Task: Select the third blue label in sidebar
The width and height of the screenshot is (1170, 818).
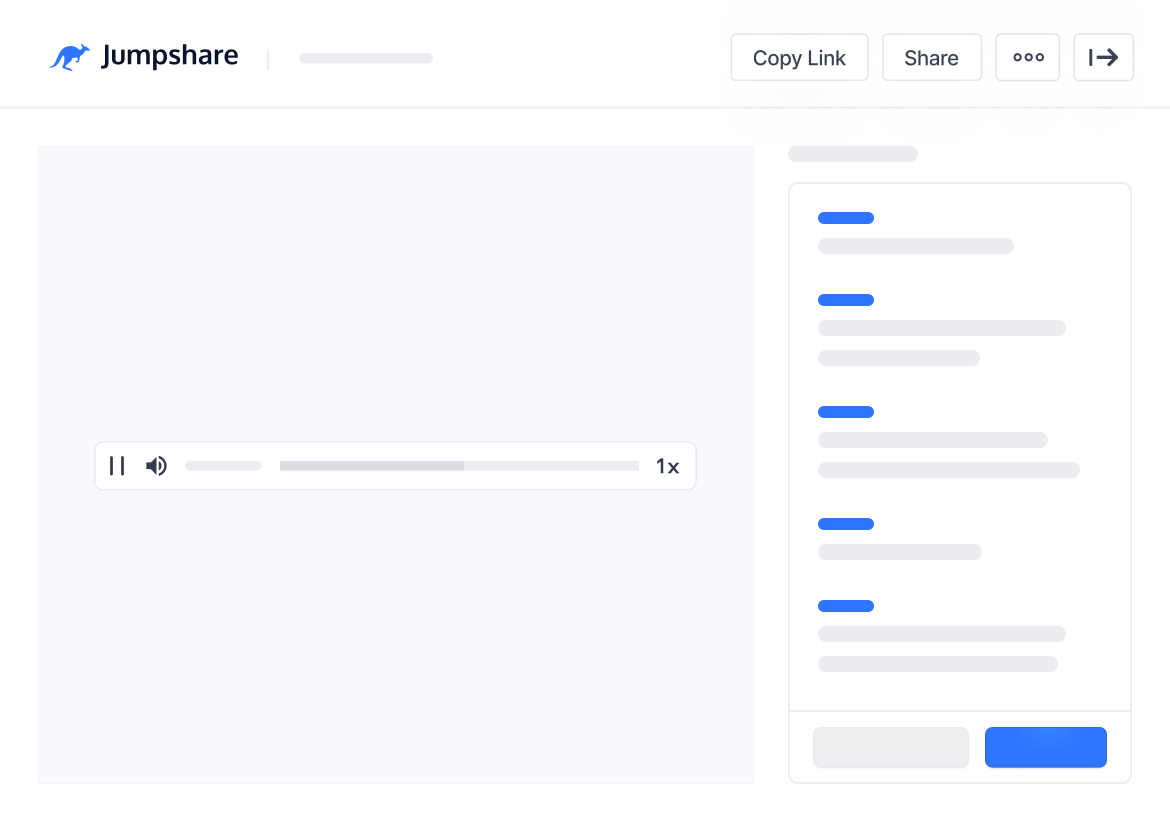Action: [x=846, y=412]
